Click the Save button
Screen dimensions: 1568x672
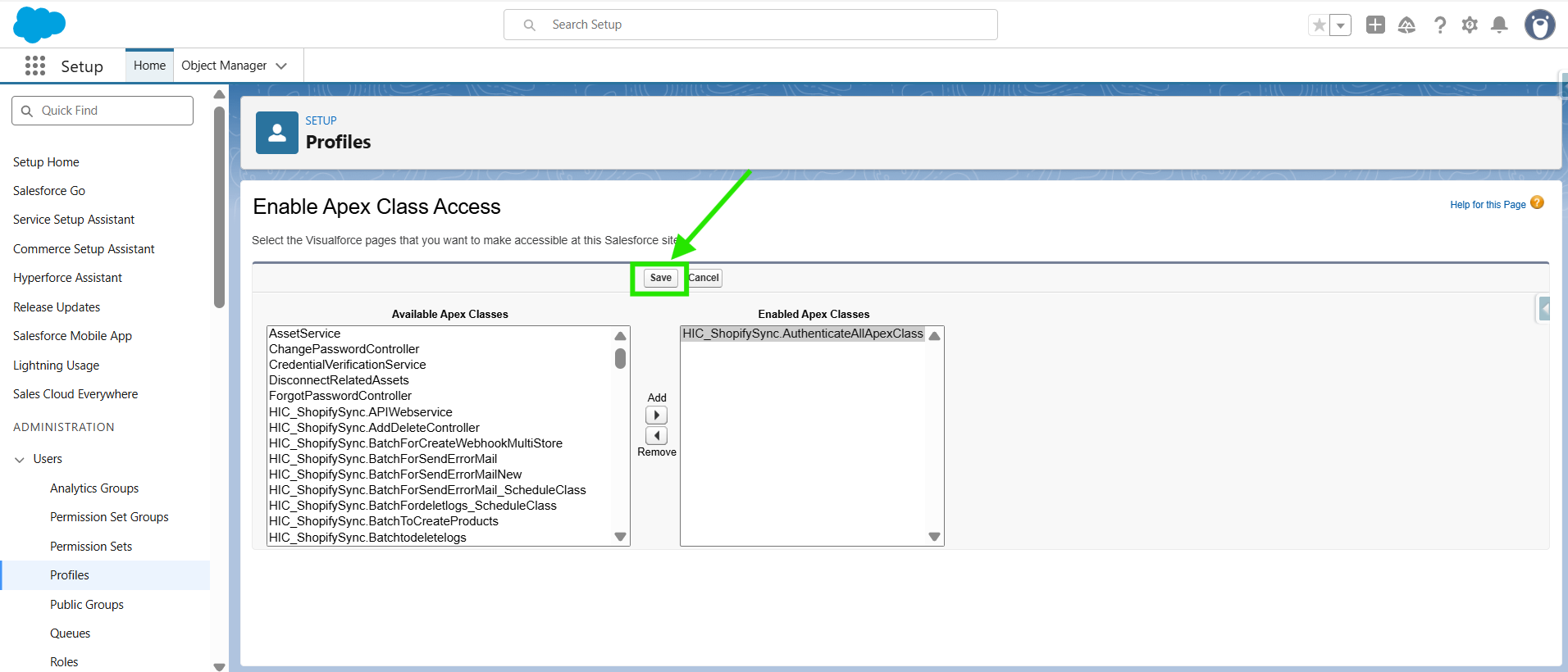tap(660, 278)
